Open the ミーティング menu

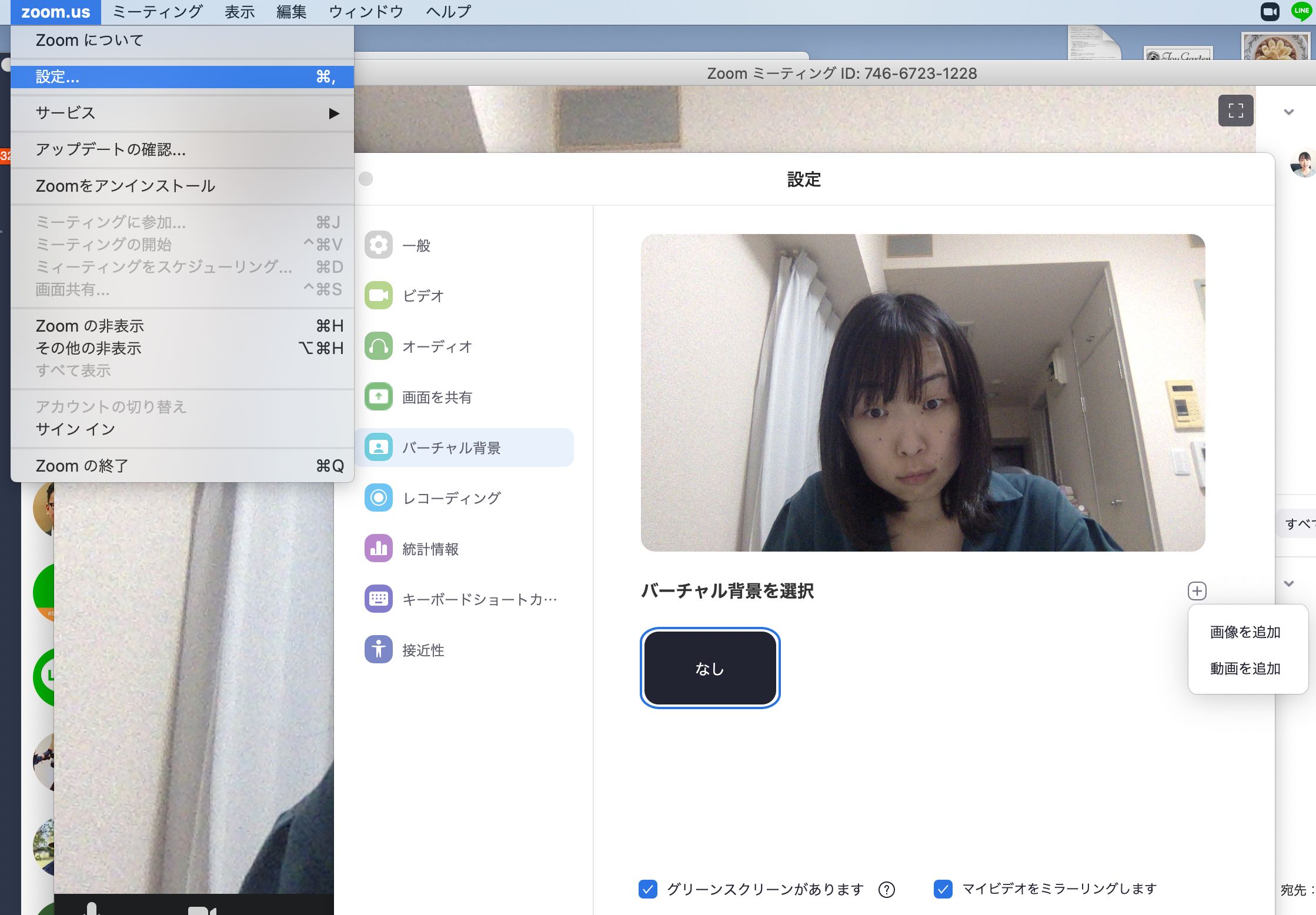158,12
